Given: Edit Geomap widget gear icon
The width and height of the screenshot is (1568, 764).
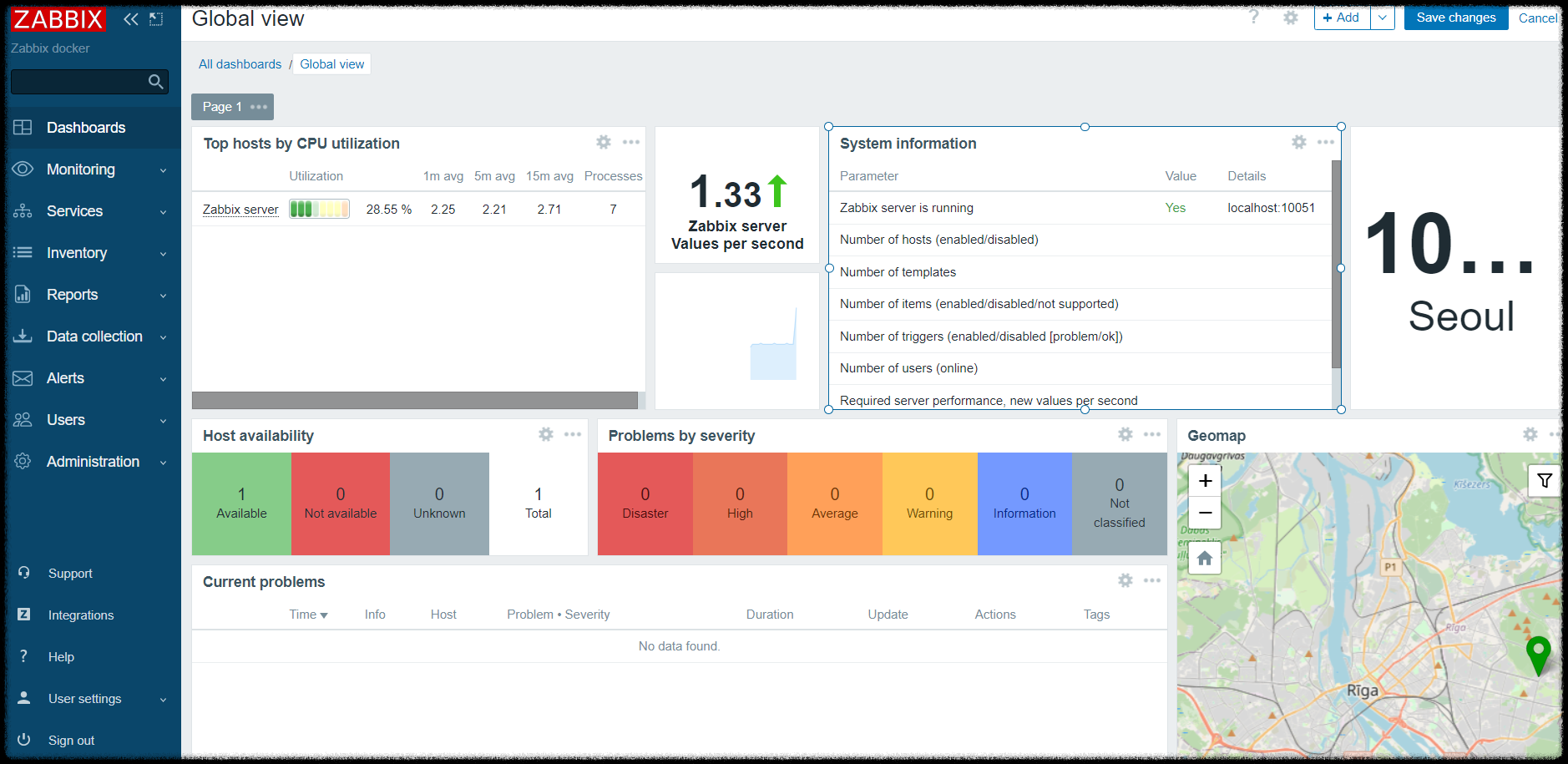Looking at the screenshot, I should tap(1530, 435).
